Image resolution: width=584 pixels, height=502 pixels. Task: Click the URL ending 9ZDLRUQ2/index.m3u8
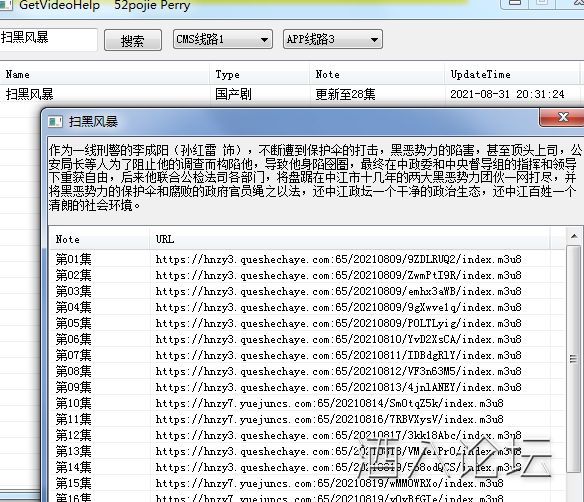(x=339, y=259)
